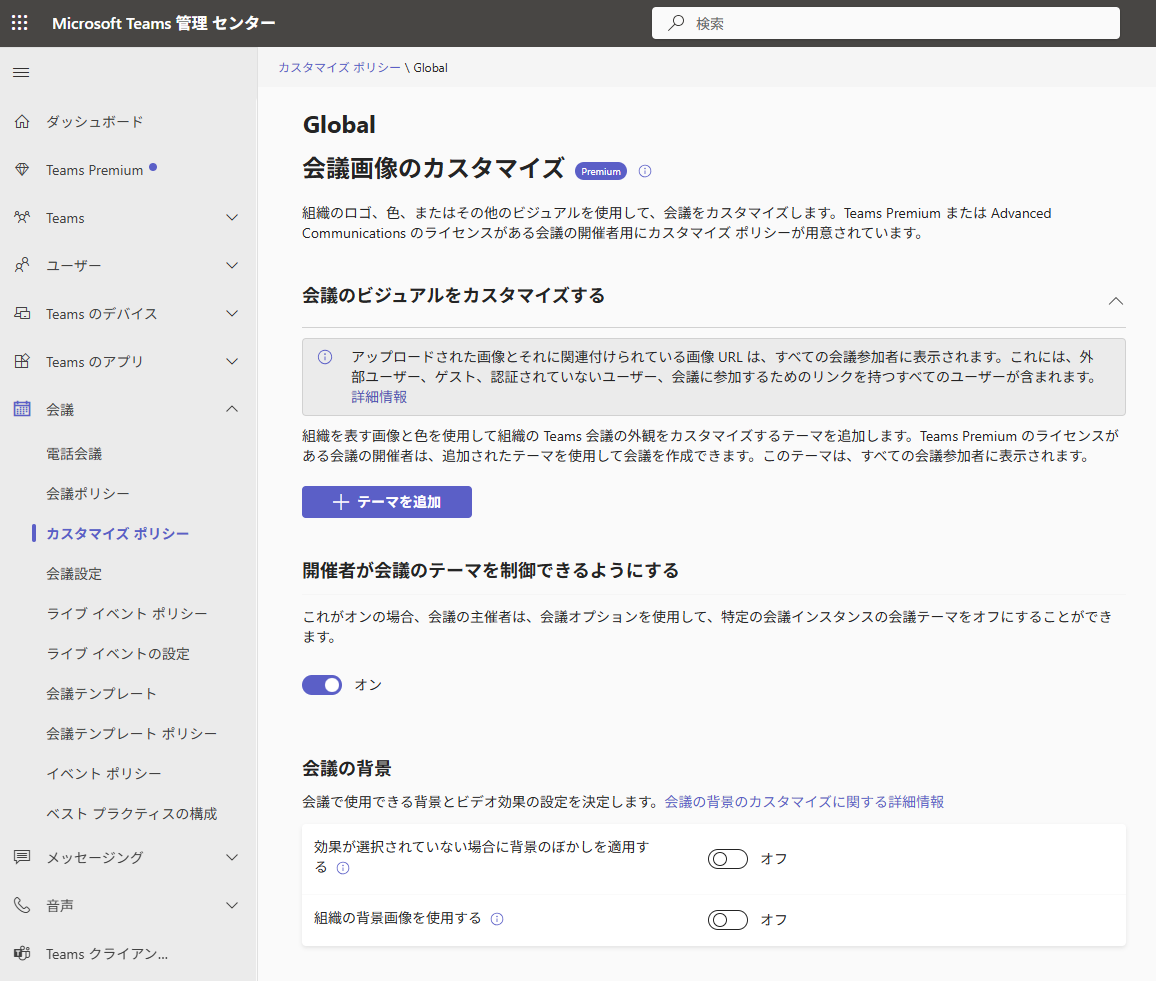The image size is (1156, 981).
Task: Open ライブ イベントの設定
Action: pyautogui.click(x=118, y=654)
